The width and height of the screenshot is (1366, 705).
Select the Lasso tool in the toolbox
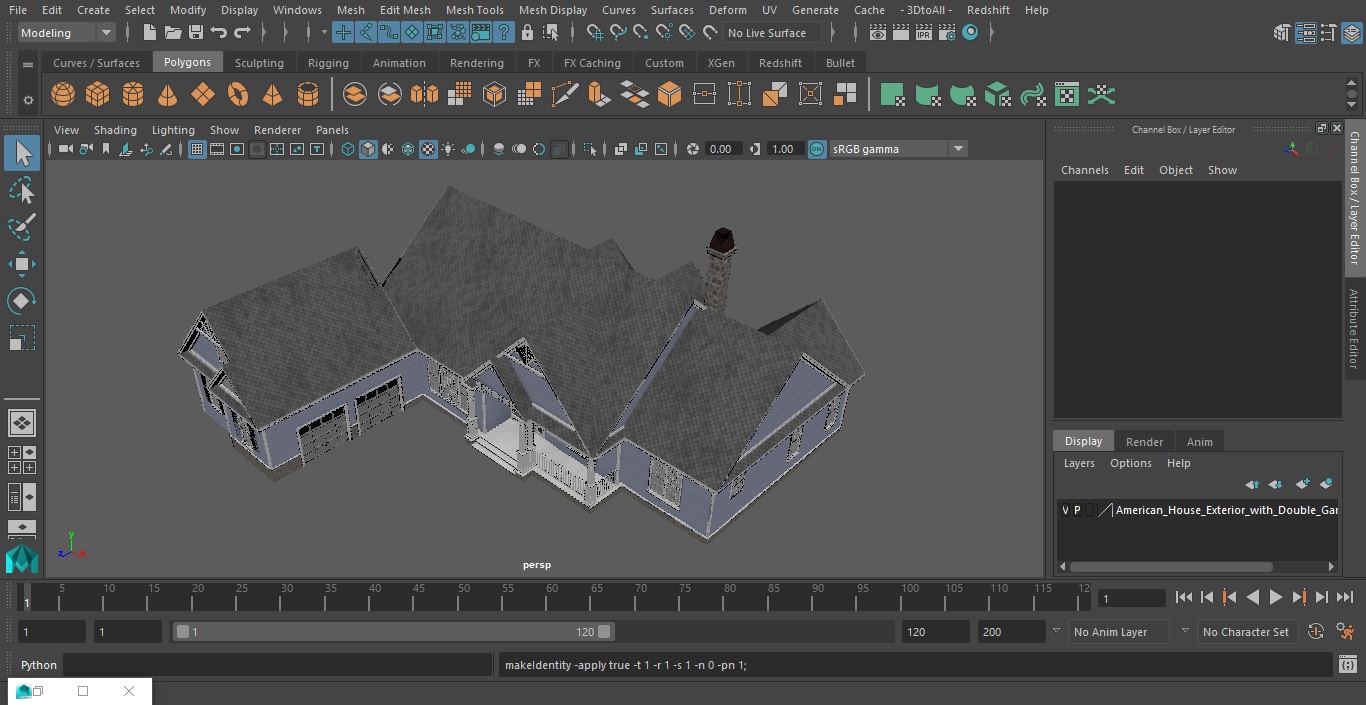coord(22,190)
